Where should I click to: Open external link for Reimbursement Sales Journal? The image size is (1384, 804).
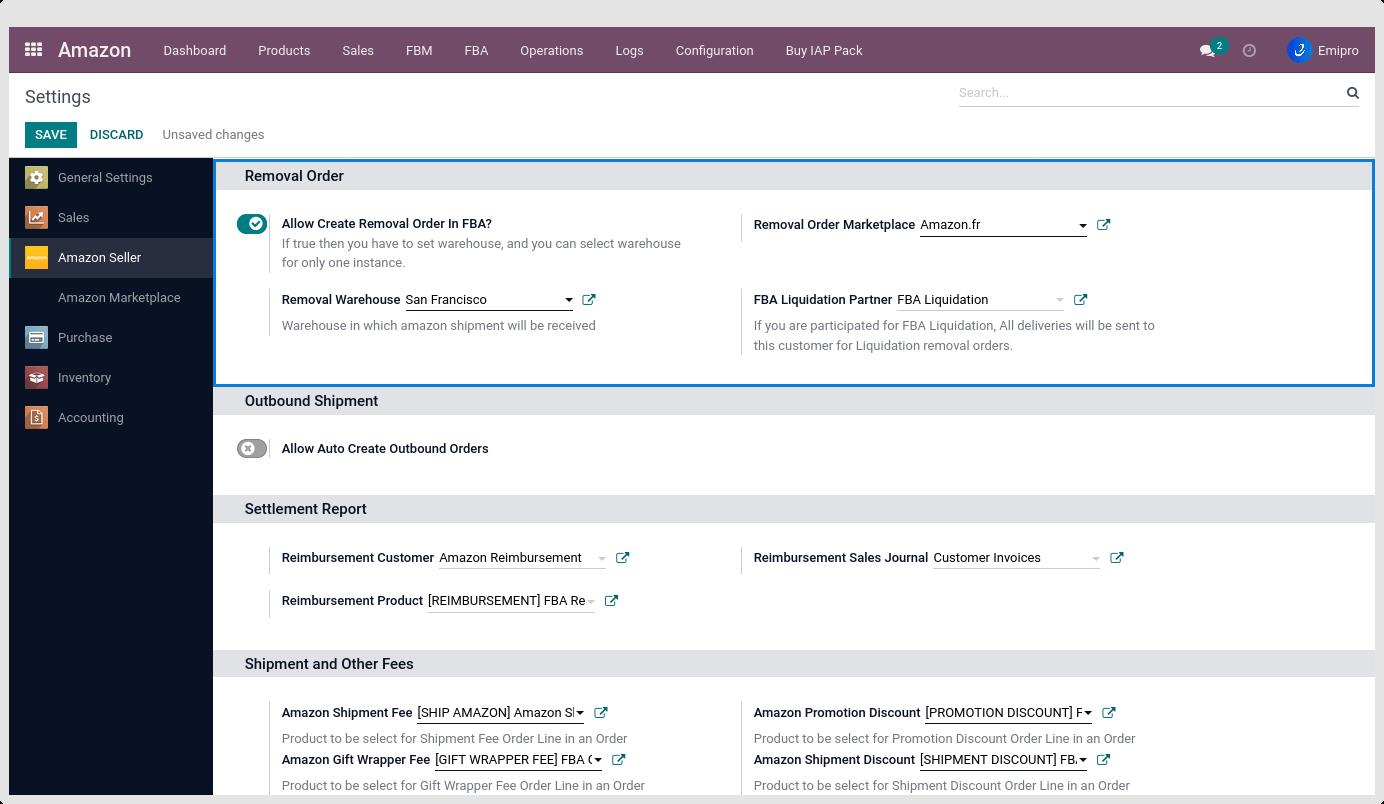tap(1116, 558)
